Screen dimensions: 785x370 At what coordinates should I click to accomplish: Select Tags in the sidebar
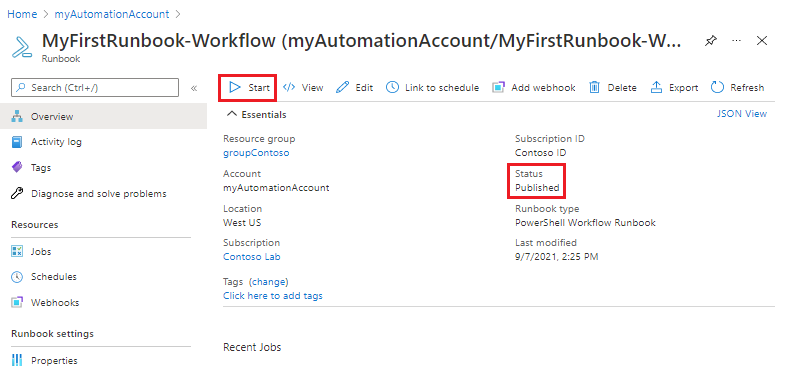click(x=41, y=168)
